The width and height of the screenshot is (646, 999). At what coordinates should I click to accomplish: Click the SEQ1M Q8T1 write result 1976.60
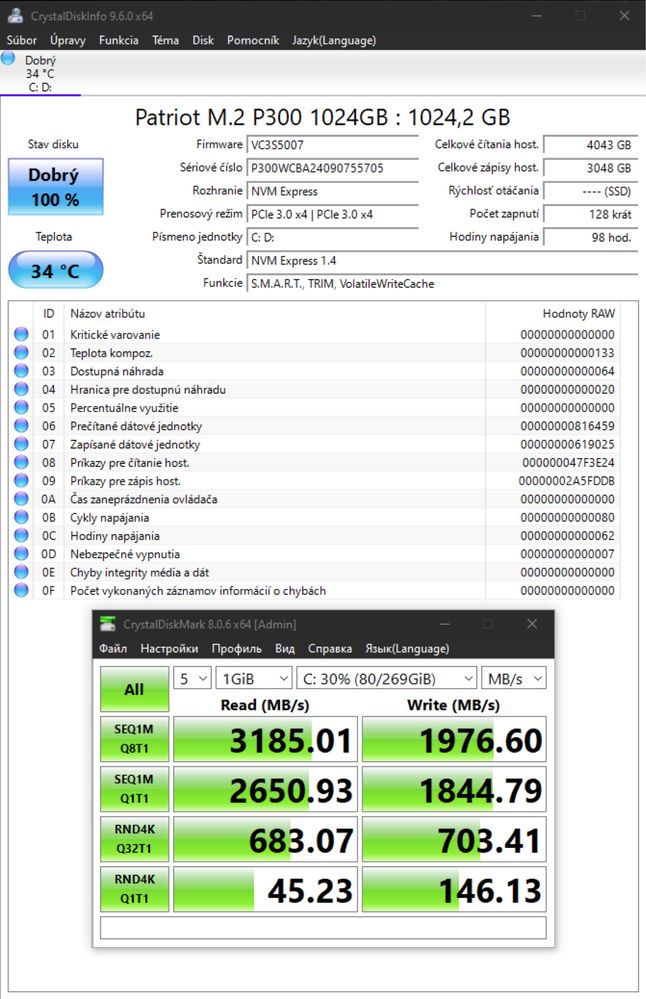[454, 739]
